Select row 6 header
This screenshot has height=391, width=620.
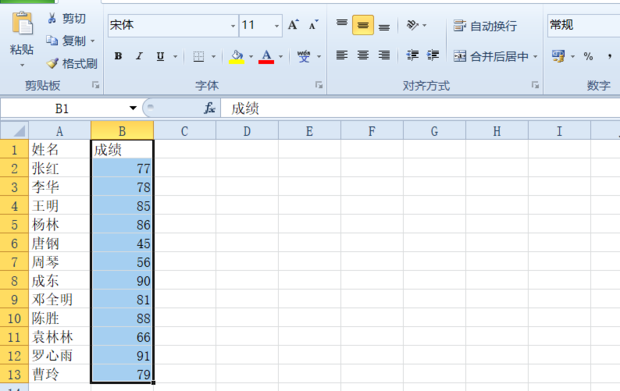[14, 243]
